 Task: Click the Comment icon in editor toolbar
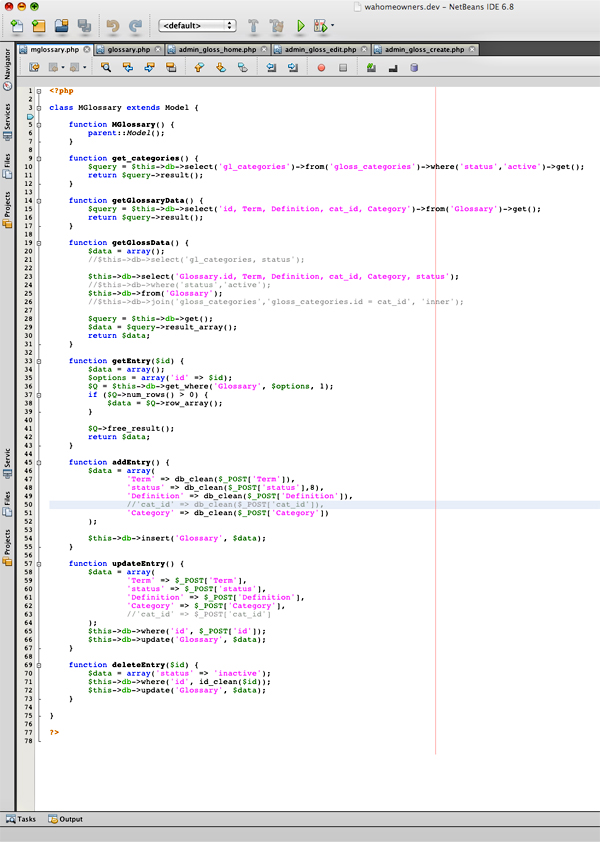coord(393,68)
